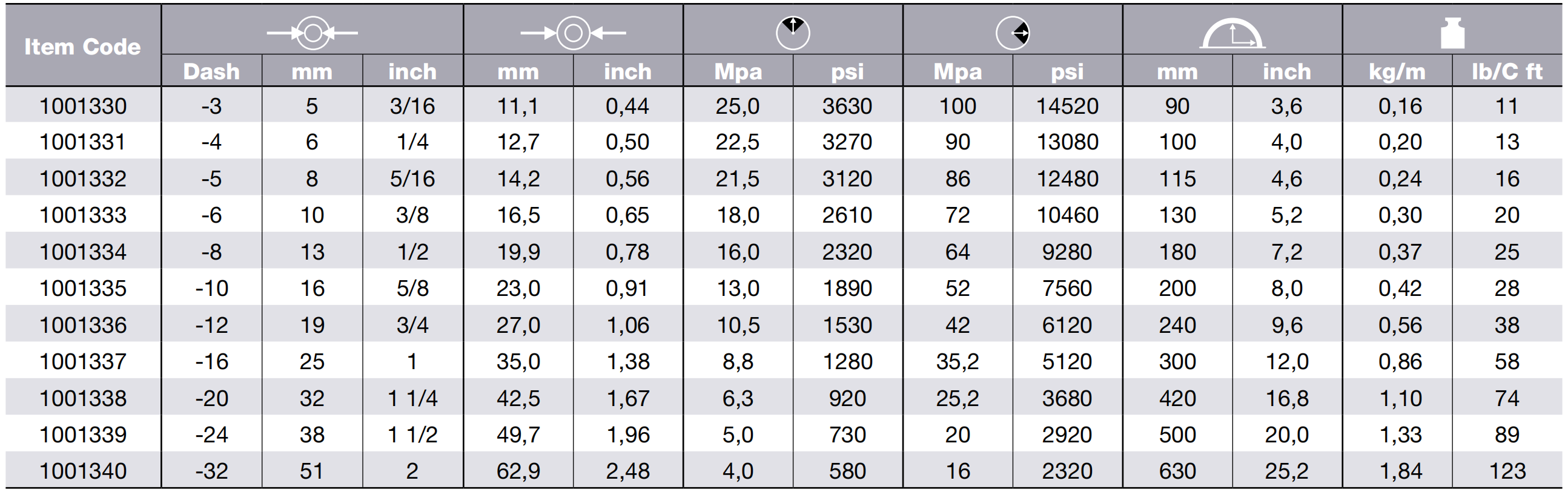Click the outer diameter hose icon
This screenshot has width=1568, height=492.
pos(573,33)
